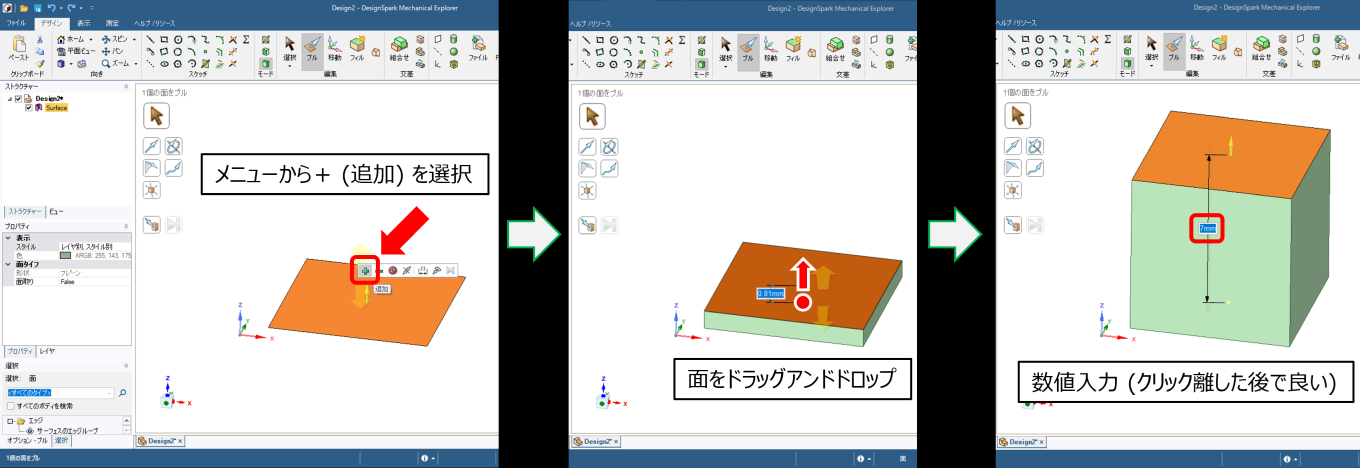1360x468 pixels.
Task: Enable the すべてのボディを検索 checkbox
Action: (x=11, y=406)
